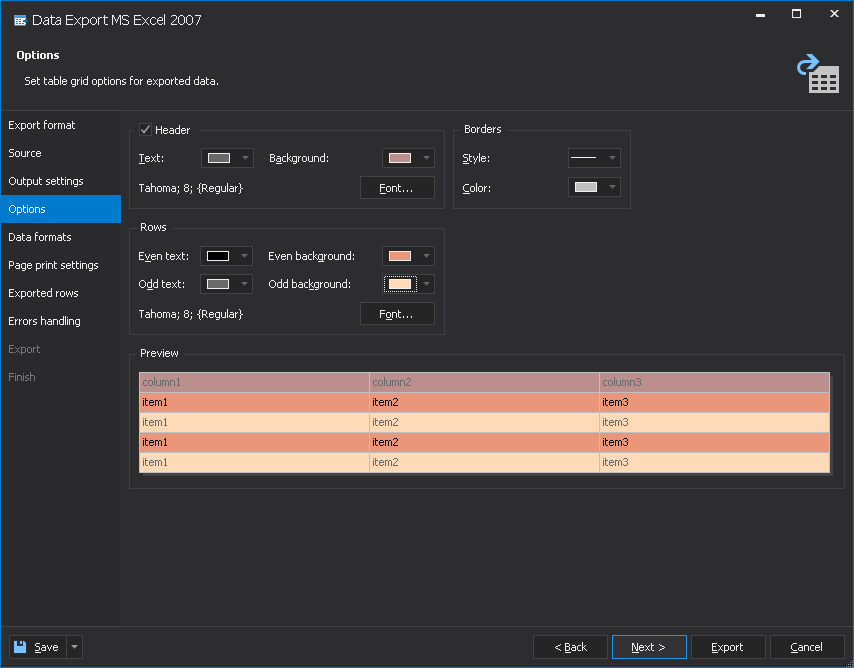Click the column2 preview header cell
Screen dimensions: 854x668
point(484,382)
